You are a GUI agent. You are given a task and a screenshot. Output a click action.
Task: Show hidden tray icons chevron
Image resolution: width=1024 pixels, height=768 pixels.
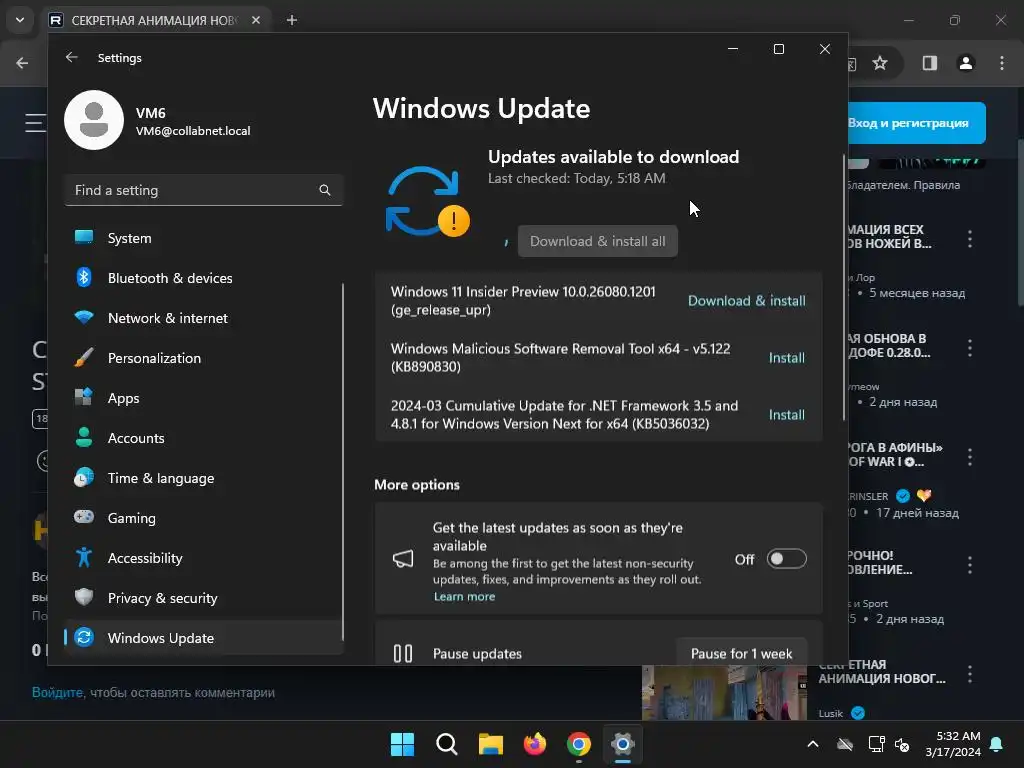coord(812,744)
